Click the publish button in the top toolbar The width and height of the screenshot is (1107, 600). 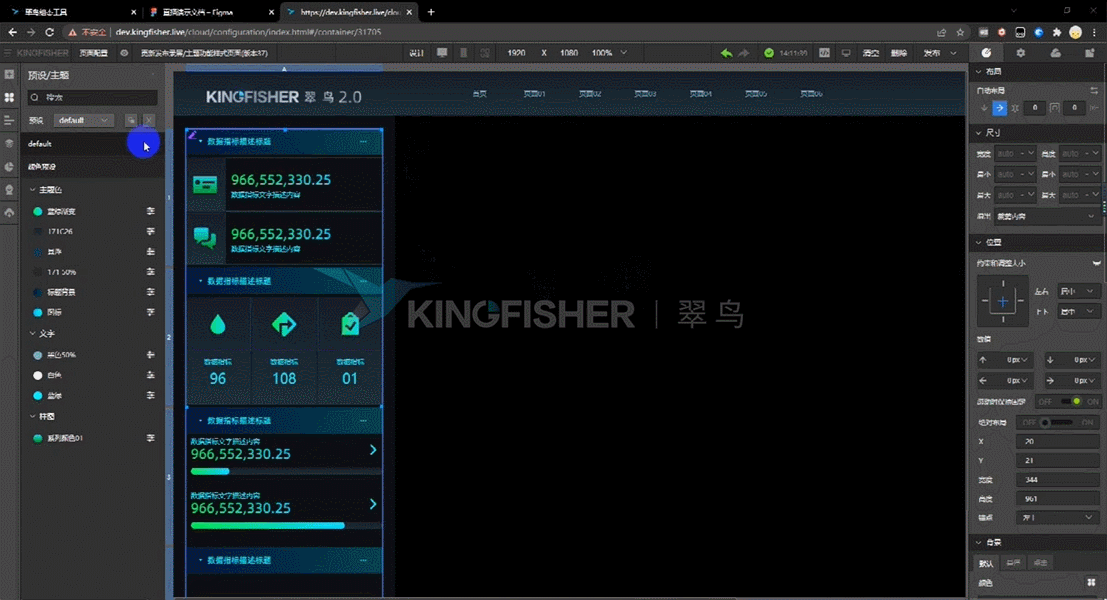click(x=932, y=53)
